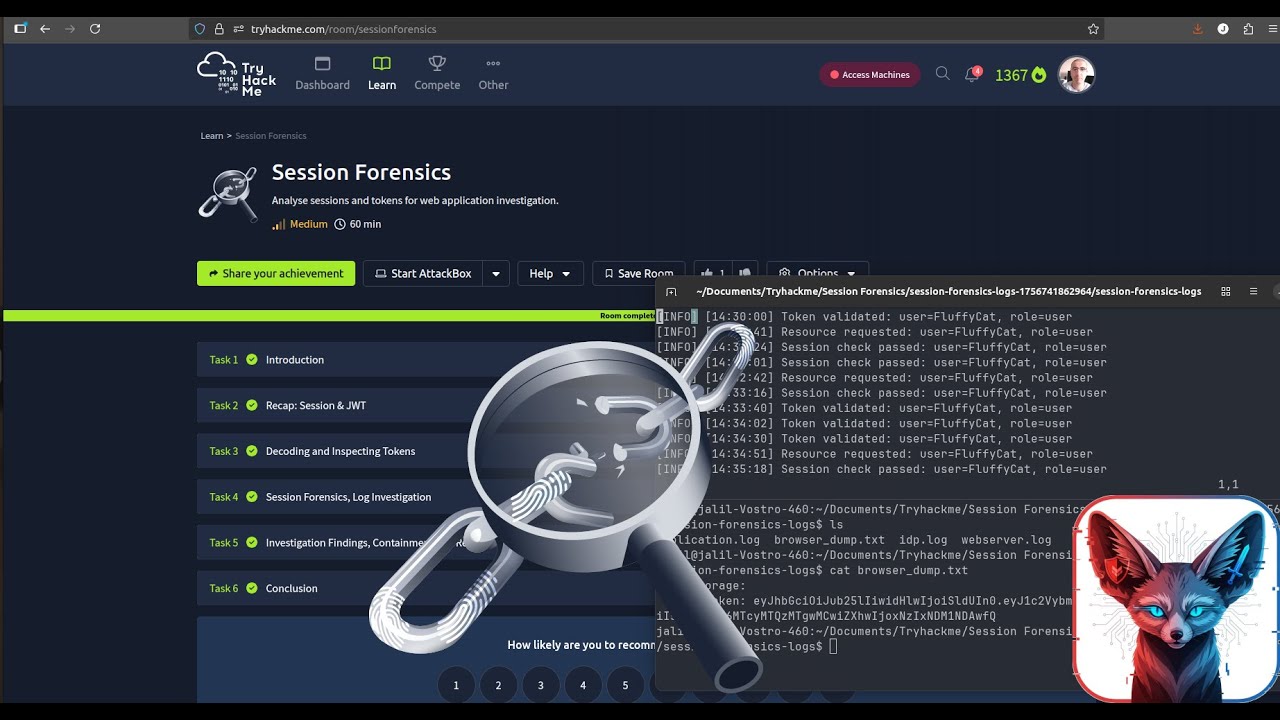The image size is (1280, 720).
Task: Click the browser back arrow
Action: click(x=45, y=29)
